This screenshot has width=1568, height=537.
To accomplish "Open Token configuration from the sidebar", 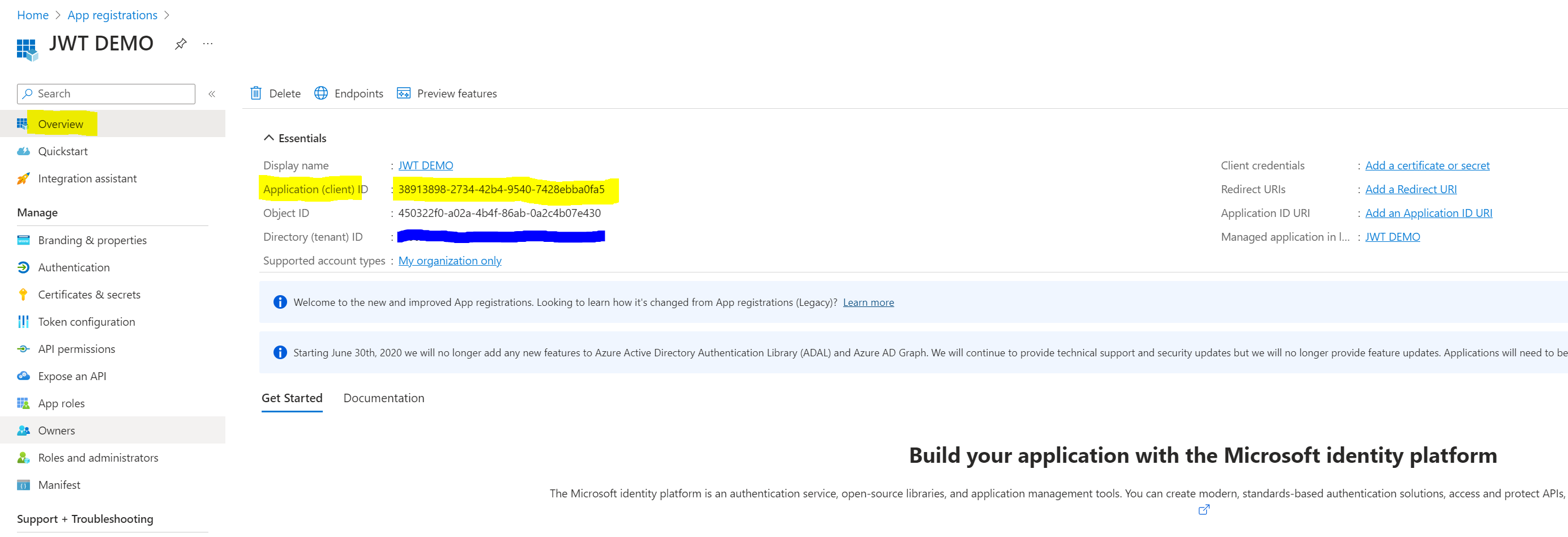I will pyautogui.click(x=86, y=322).
